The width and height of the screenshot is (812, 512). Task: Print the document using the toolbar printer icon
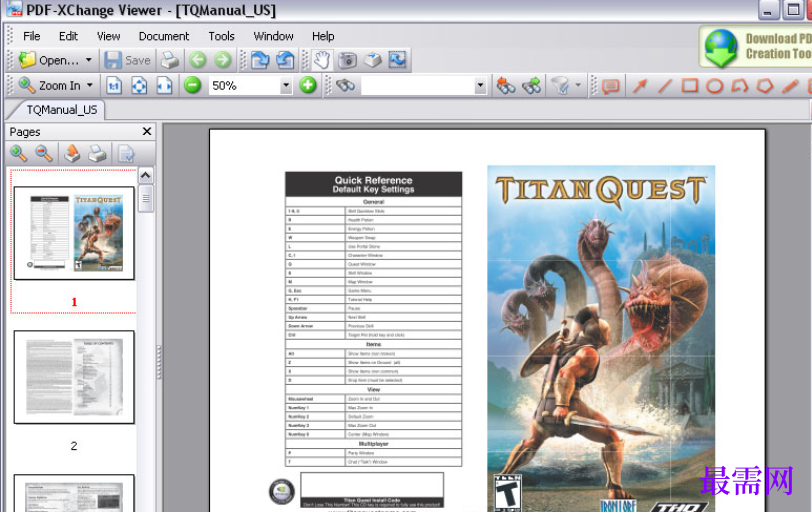point(169,60)
